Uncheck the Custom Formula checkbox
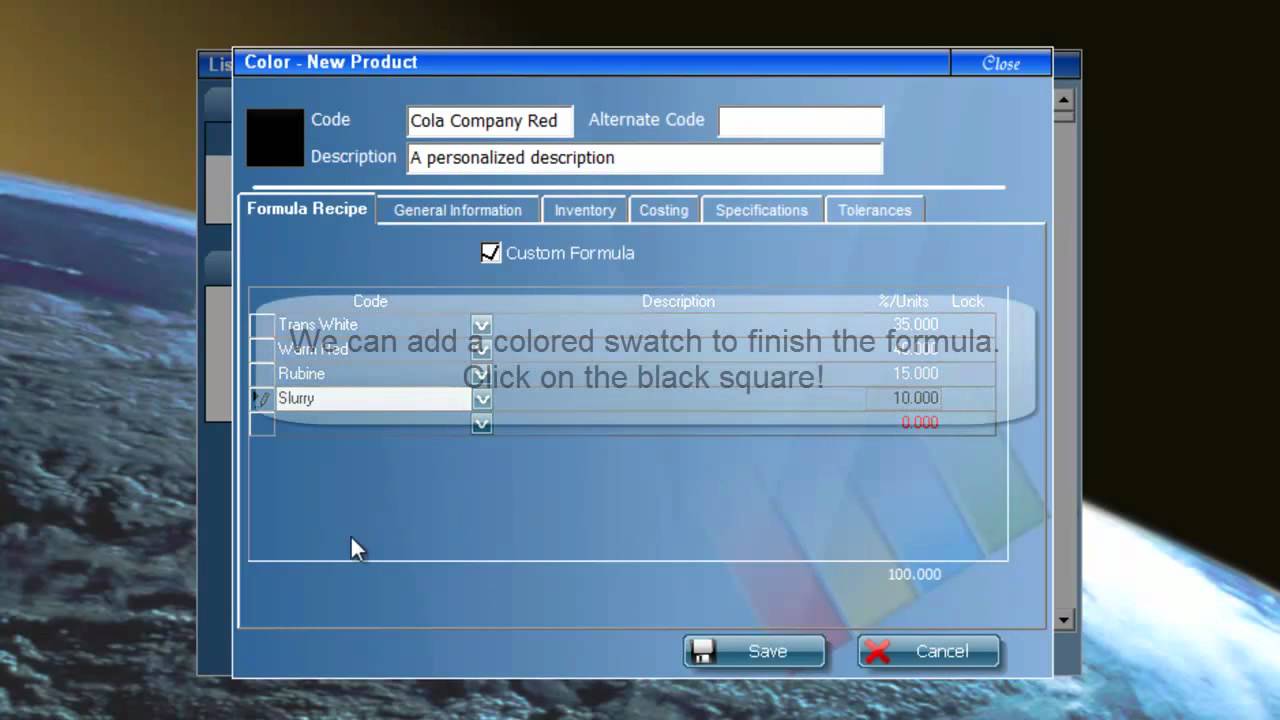The width and height of the screenshot is (1280, 720). pyautogui.click(x=491, y=253)
